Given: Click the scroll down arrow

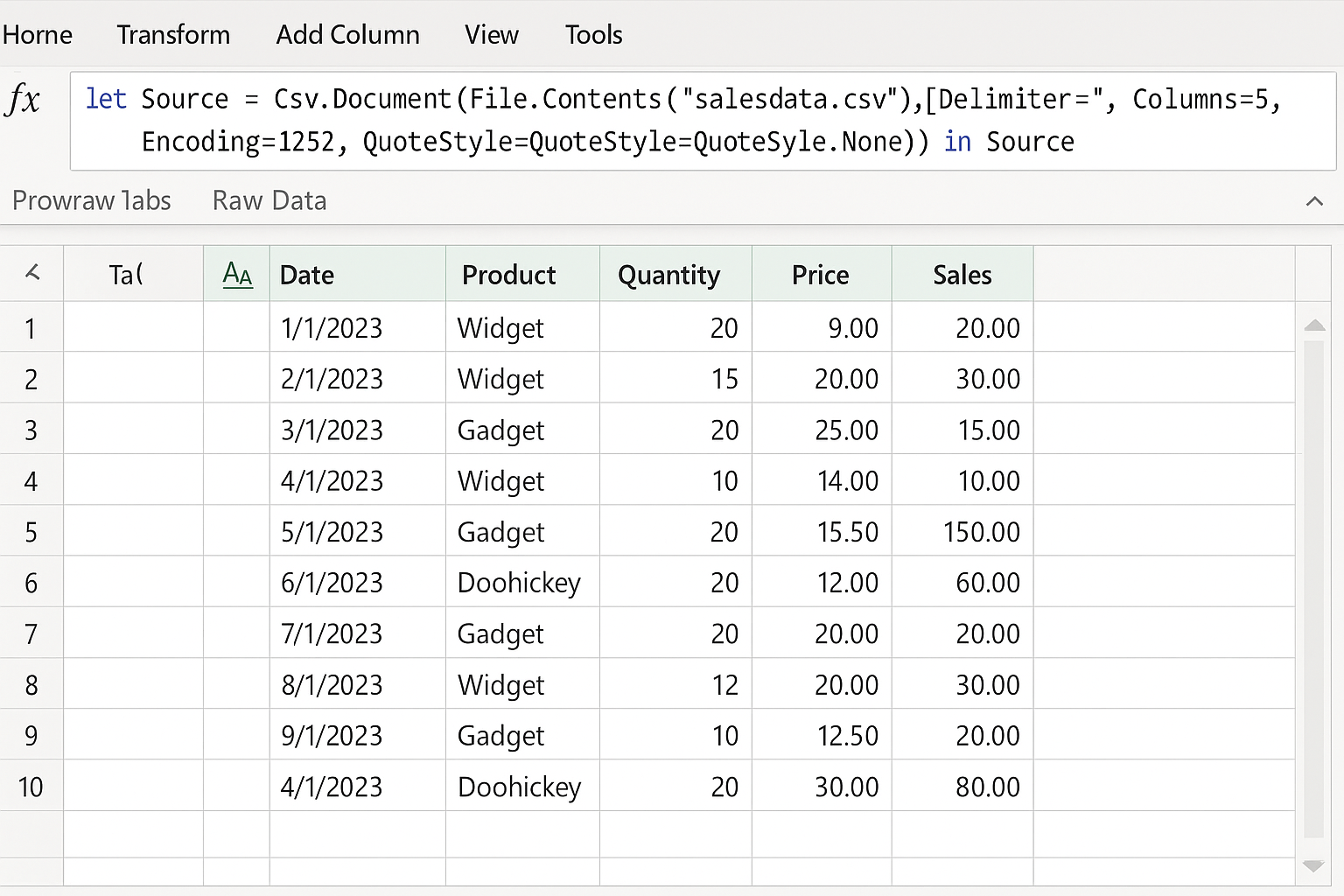Looking at the screenshot, I should point(1313,866).
